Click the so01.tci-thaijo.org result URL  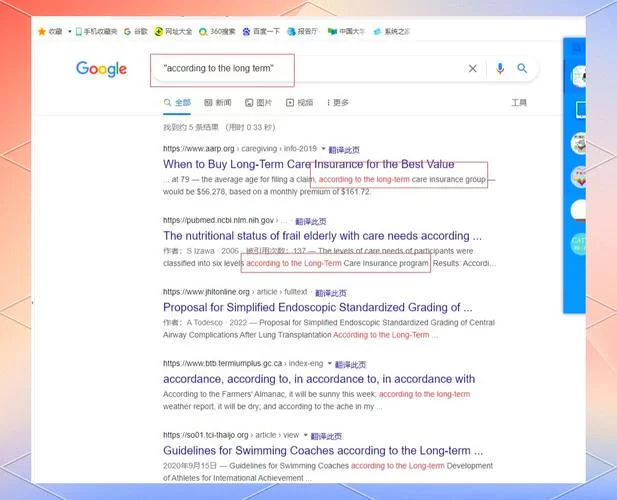(231, 435)
